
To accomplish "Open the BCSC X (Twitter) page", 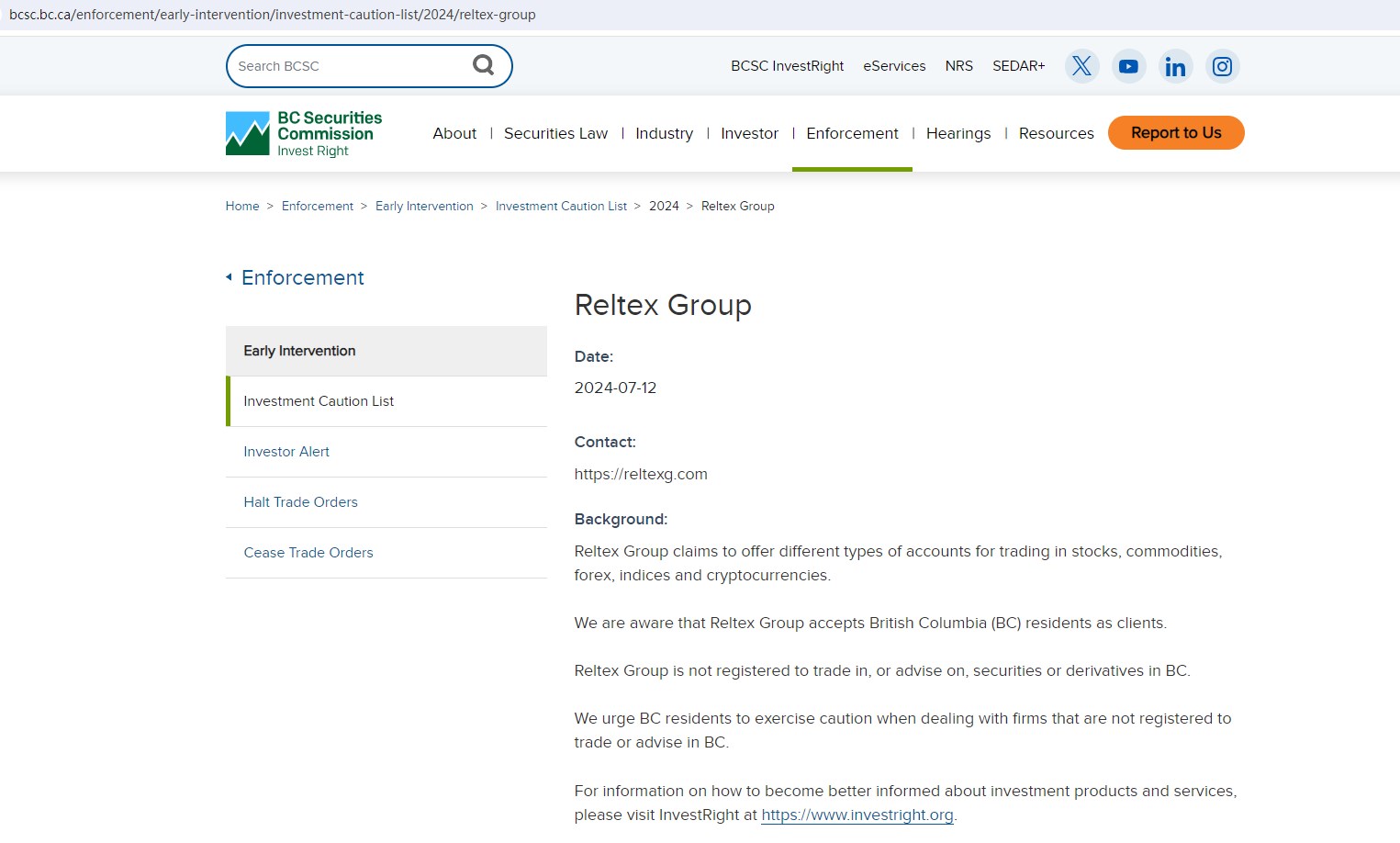I will (x=1081, y=66).
